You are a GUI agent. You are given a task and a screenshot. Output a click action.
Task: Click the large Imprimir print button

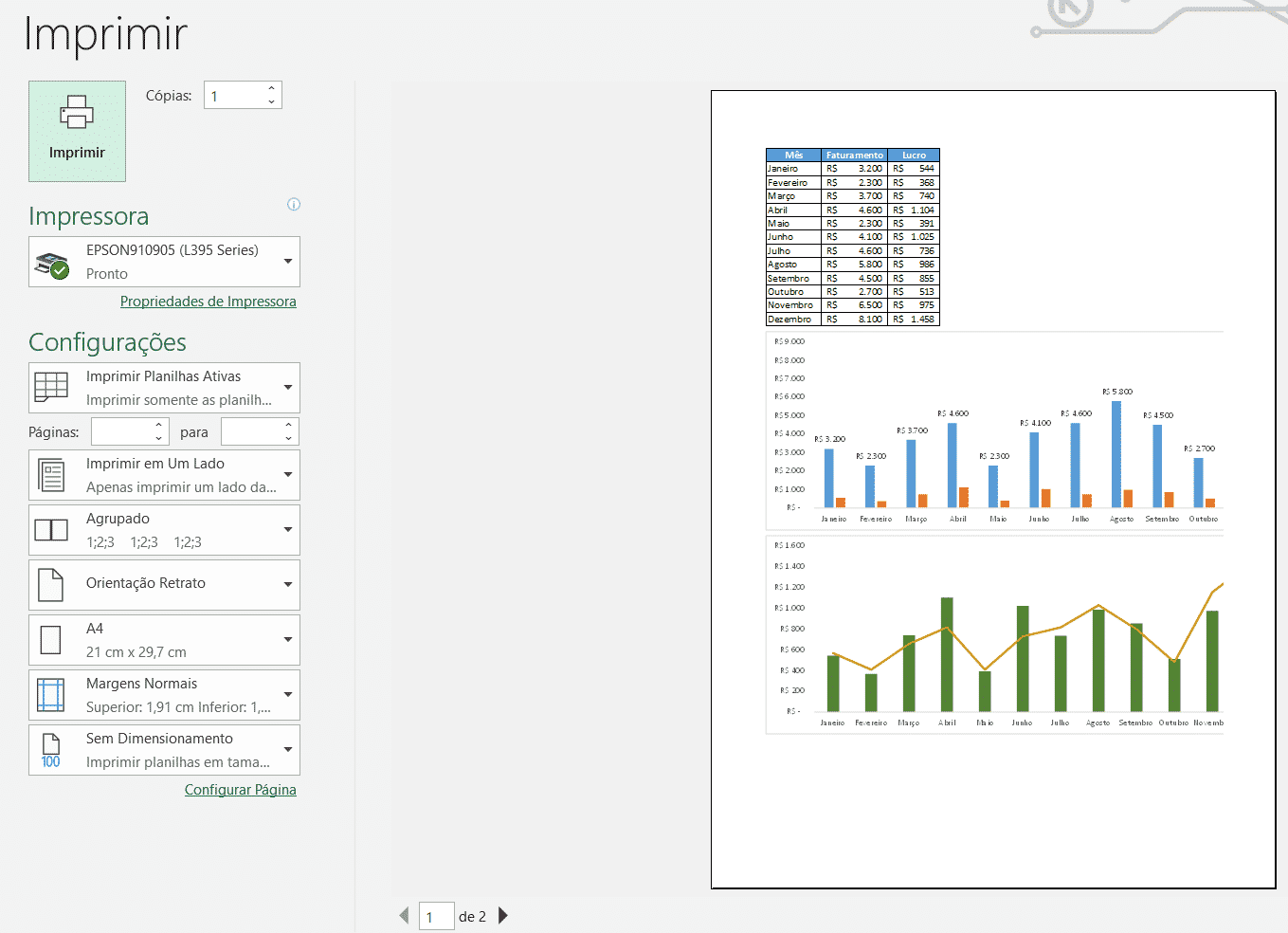pyautogui.click(x=77, y=131)
